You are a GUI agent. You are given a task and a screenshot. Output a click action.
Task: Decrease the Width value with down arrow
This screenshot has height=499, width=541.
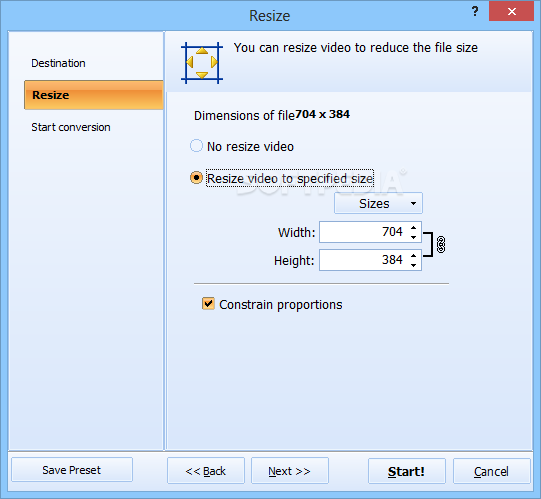click(413, 237)
